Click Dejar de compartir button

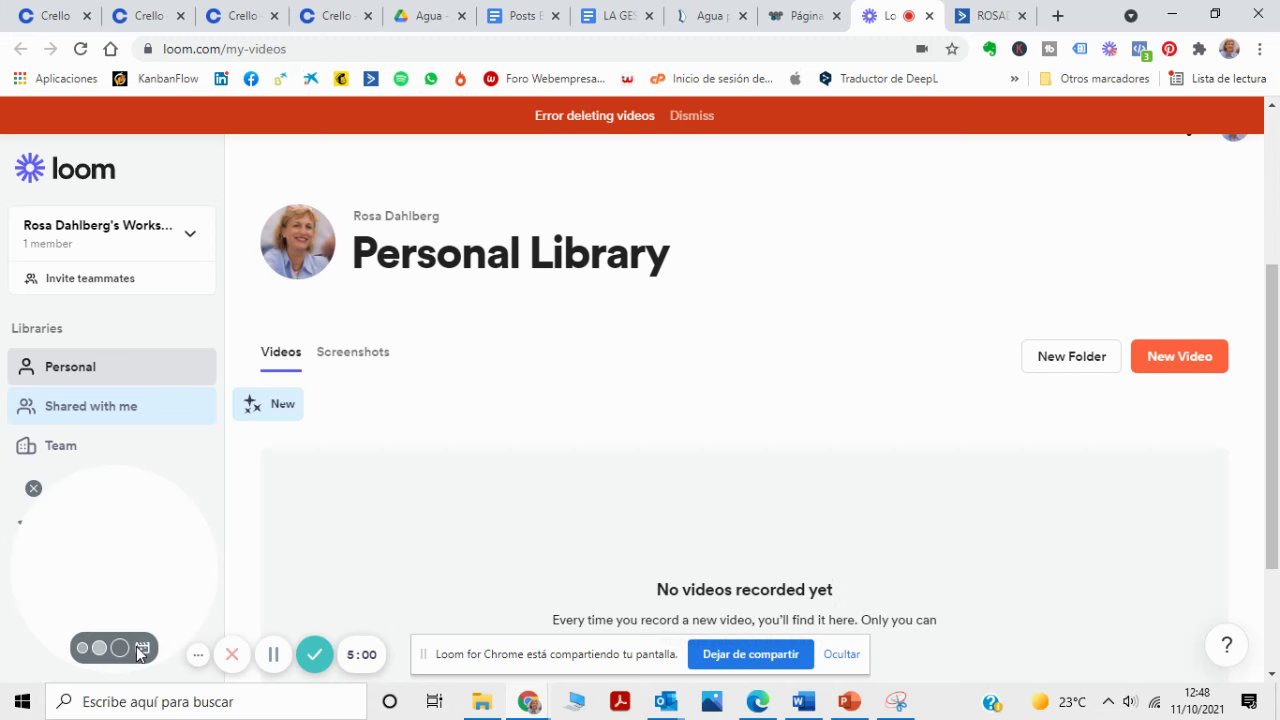[x=750, y=654]
